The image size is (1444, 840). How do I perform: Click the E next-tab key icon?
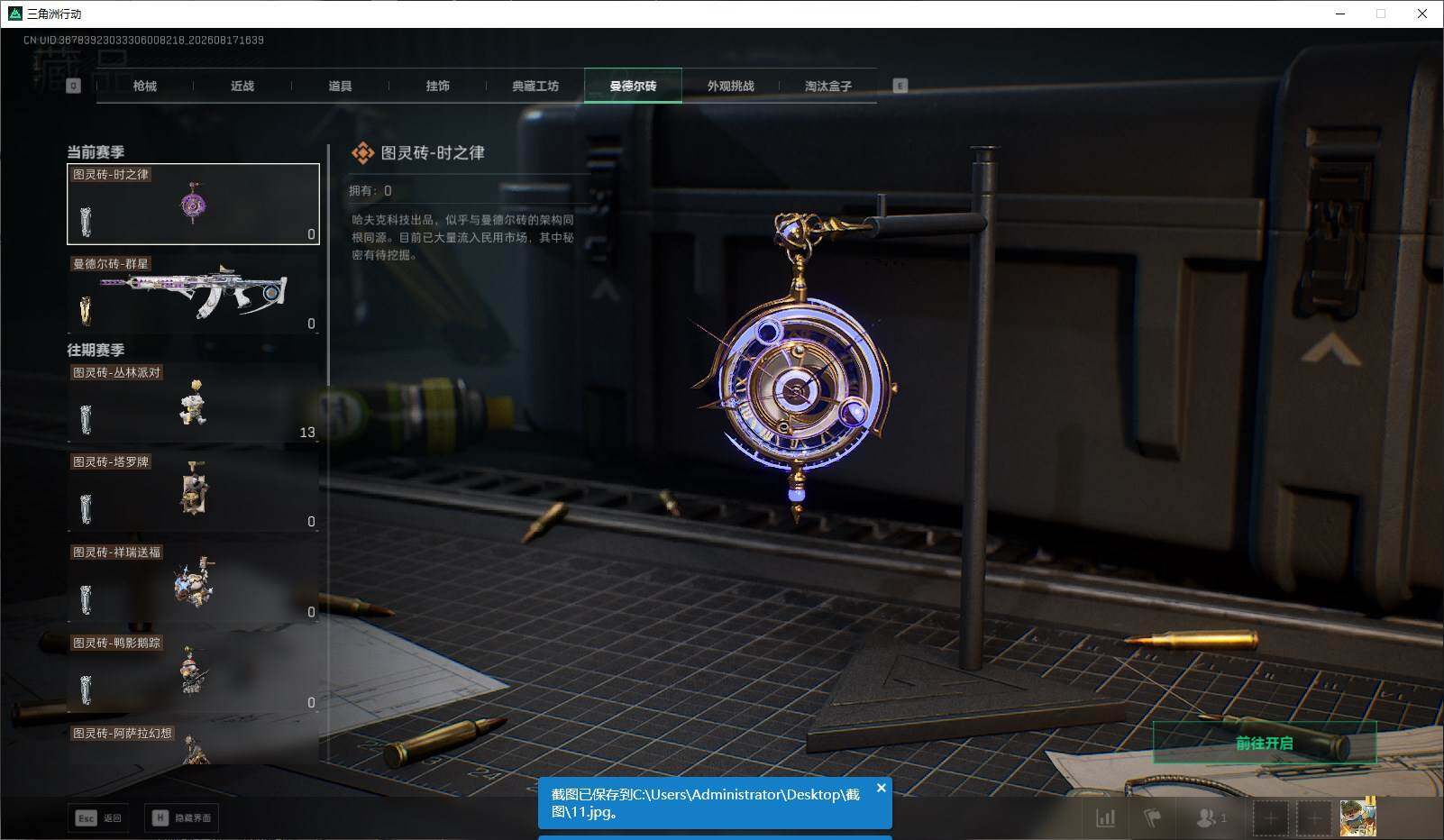tap(900, 86)
